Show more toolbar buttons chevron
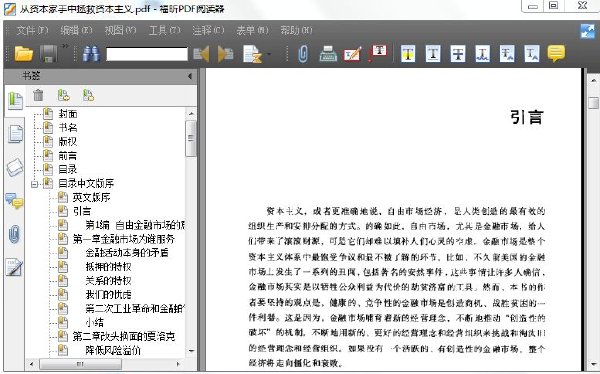The height and width of the screenshot is (374, 600). pos(65,47)
